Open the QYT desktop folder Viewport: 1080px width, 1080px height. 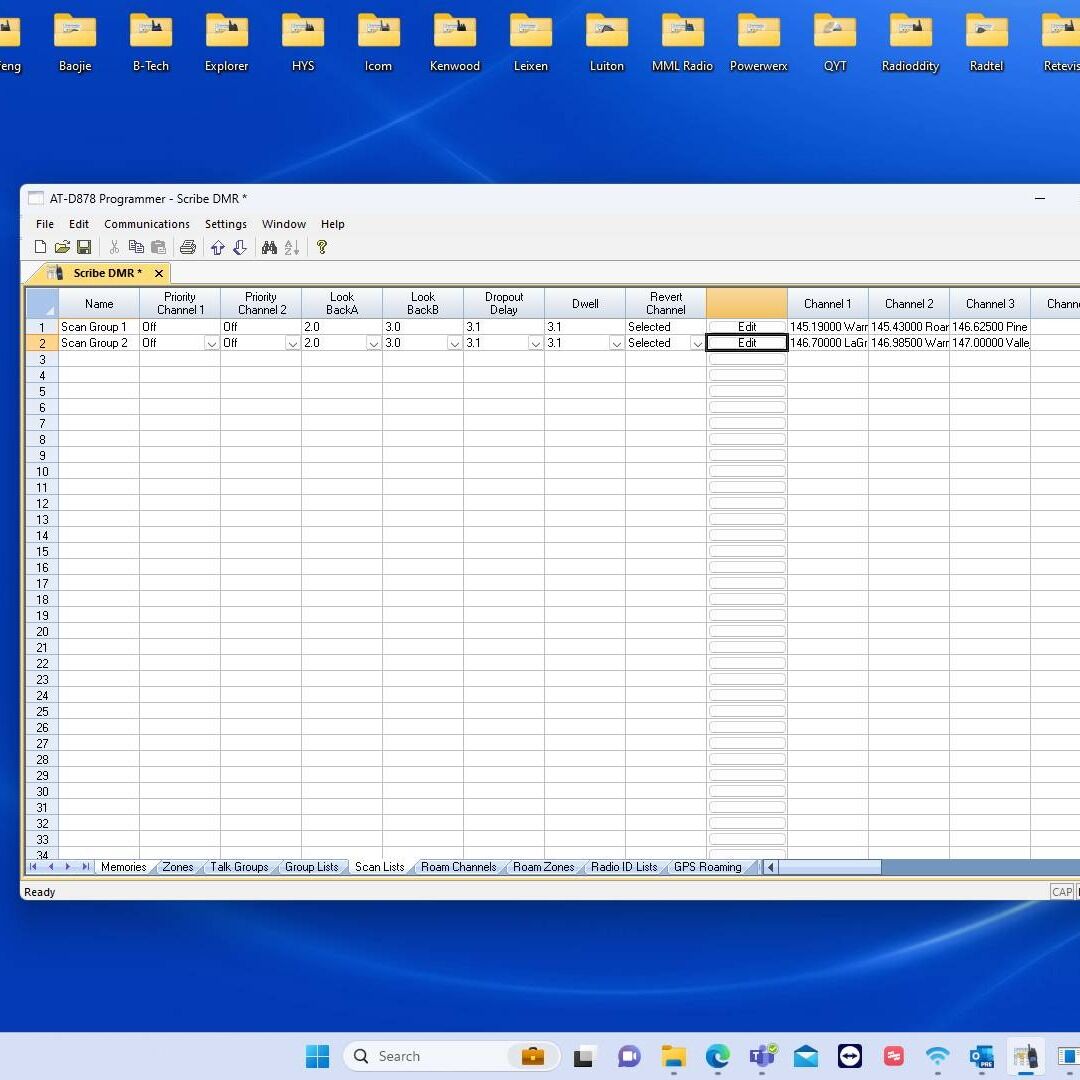pyautogui.click(x=835, y=43)
